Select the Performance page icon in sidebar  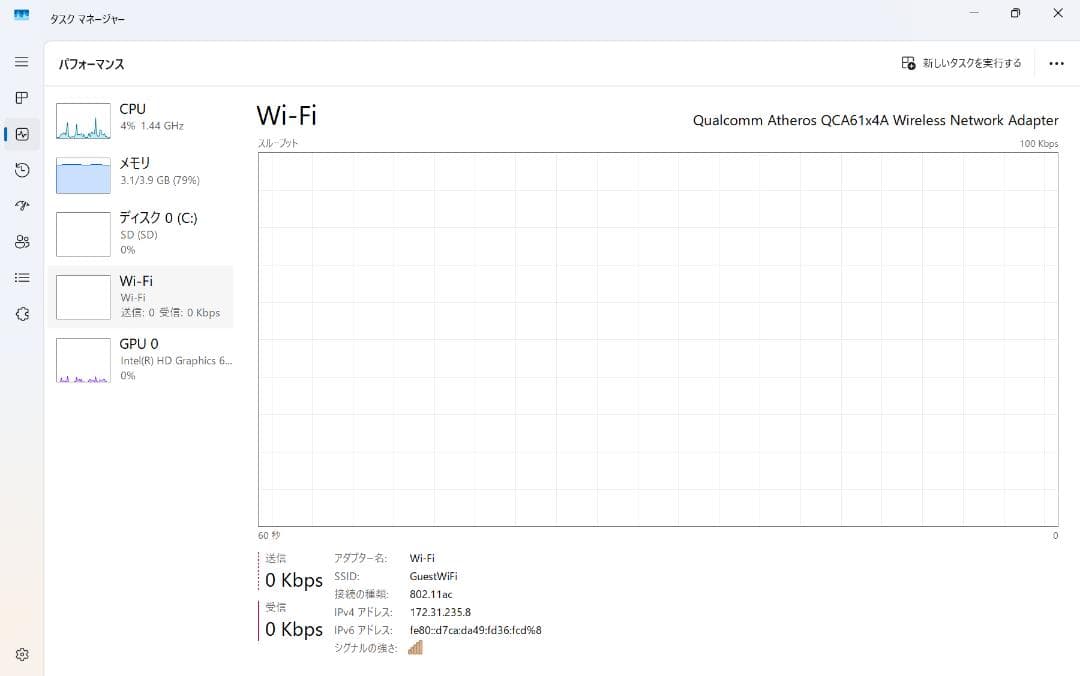pyautogui.click(x=21, y=134)
